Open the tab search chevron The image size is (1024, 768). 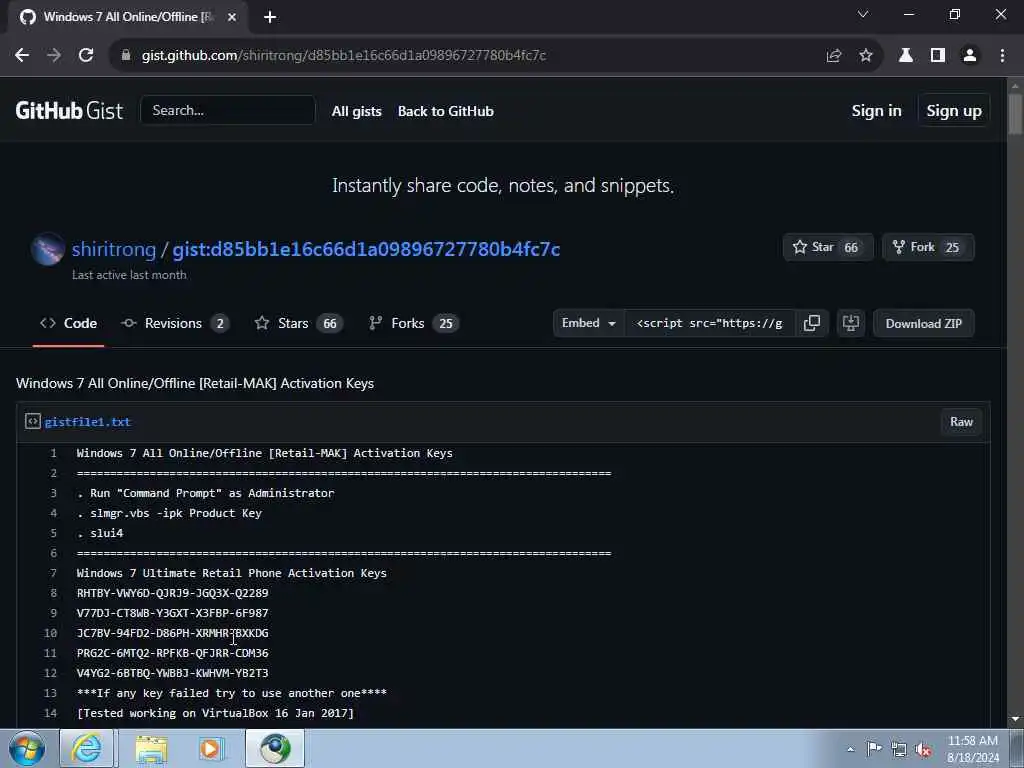[863, 14]
